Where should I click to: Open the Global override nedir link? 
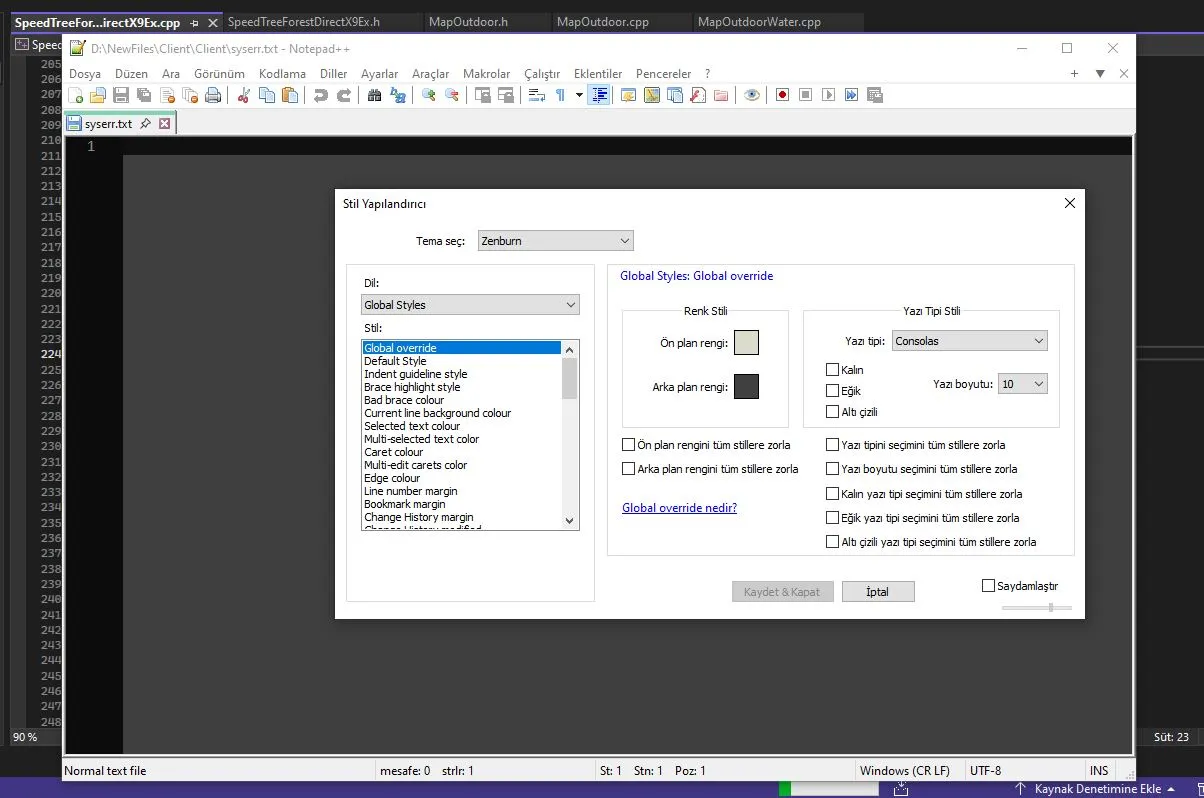click(x=679, y=507)
